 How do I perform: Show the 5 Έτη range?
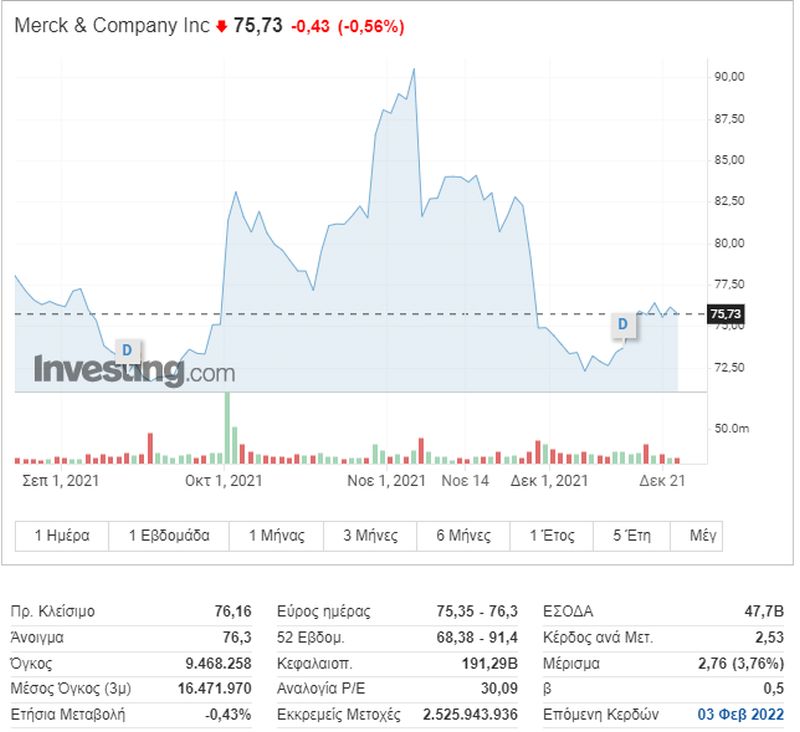632,536
